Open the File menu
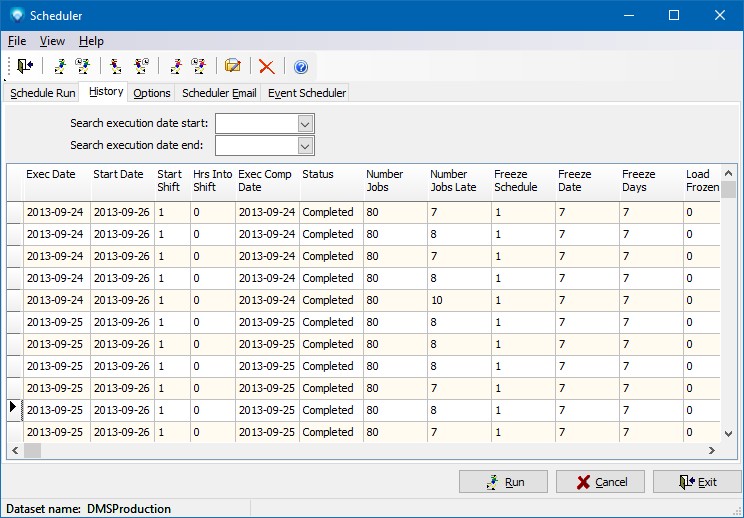Image resolution: width=744 pixels, height=518 pixels. click(x=17, y=41)
